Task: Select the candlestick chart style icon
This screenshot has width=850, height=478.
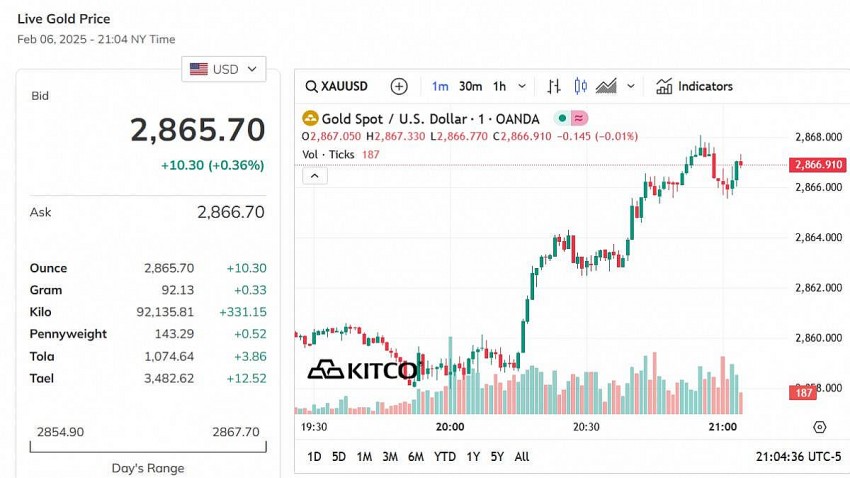Action: (580, 87)
